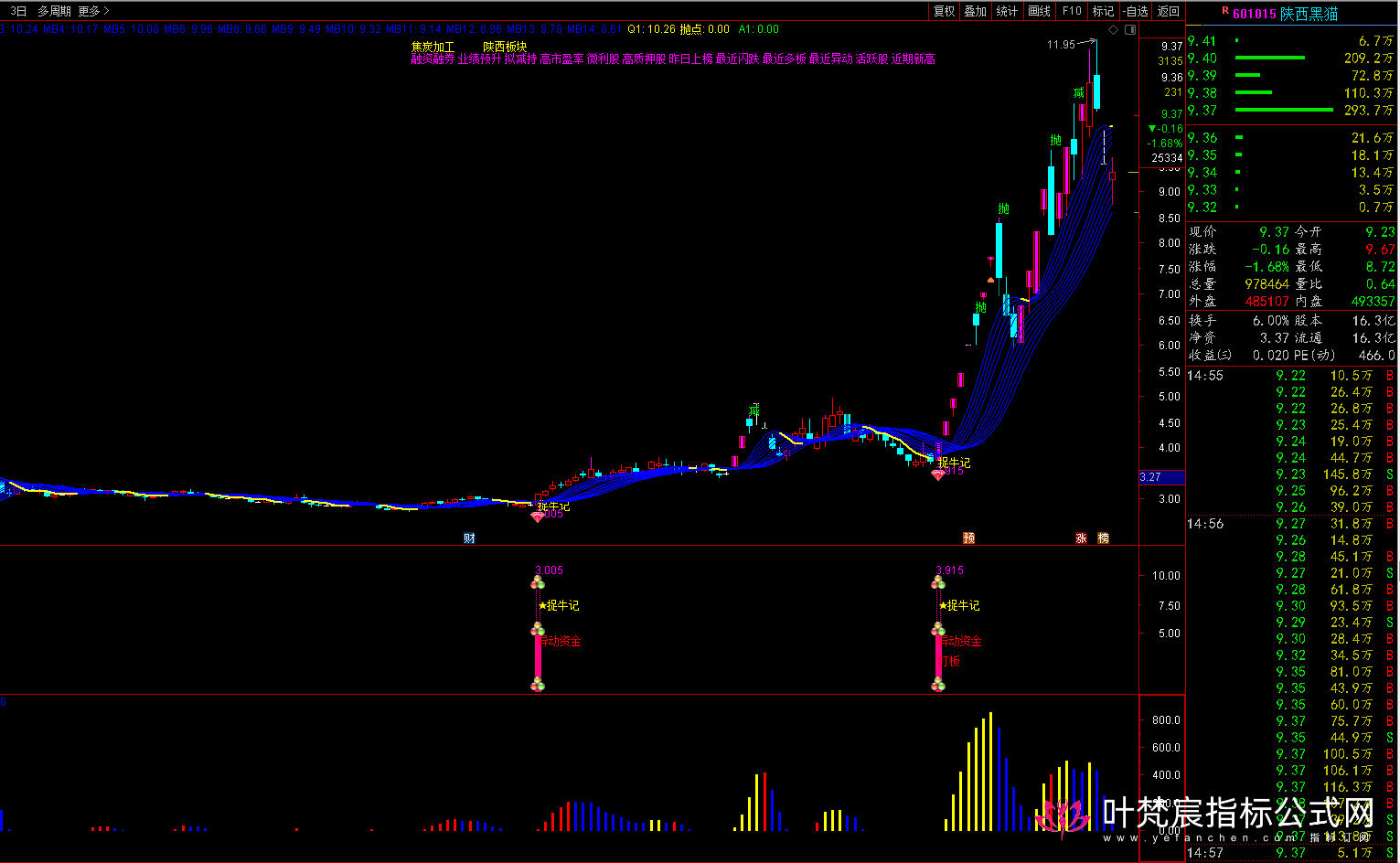Viewport: 1400px width, 863px height.
Task: Select the 3日 period option
Action: click(x=18, y=11)
